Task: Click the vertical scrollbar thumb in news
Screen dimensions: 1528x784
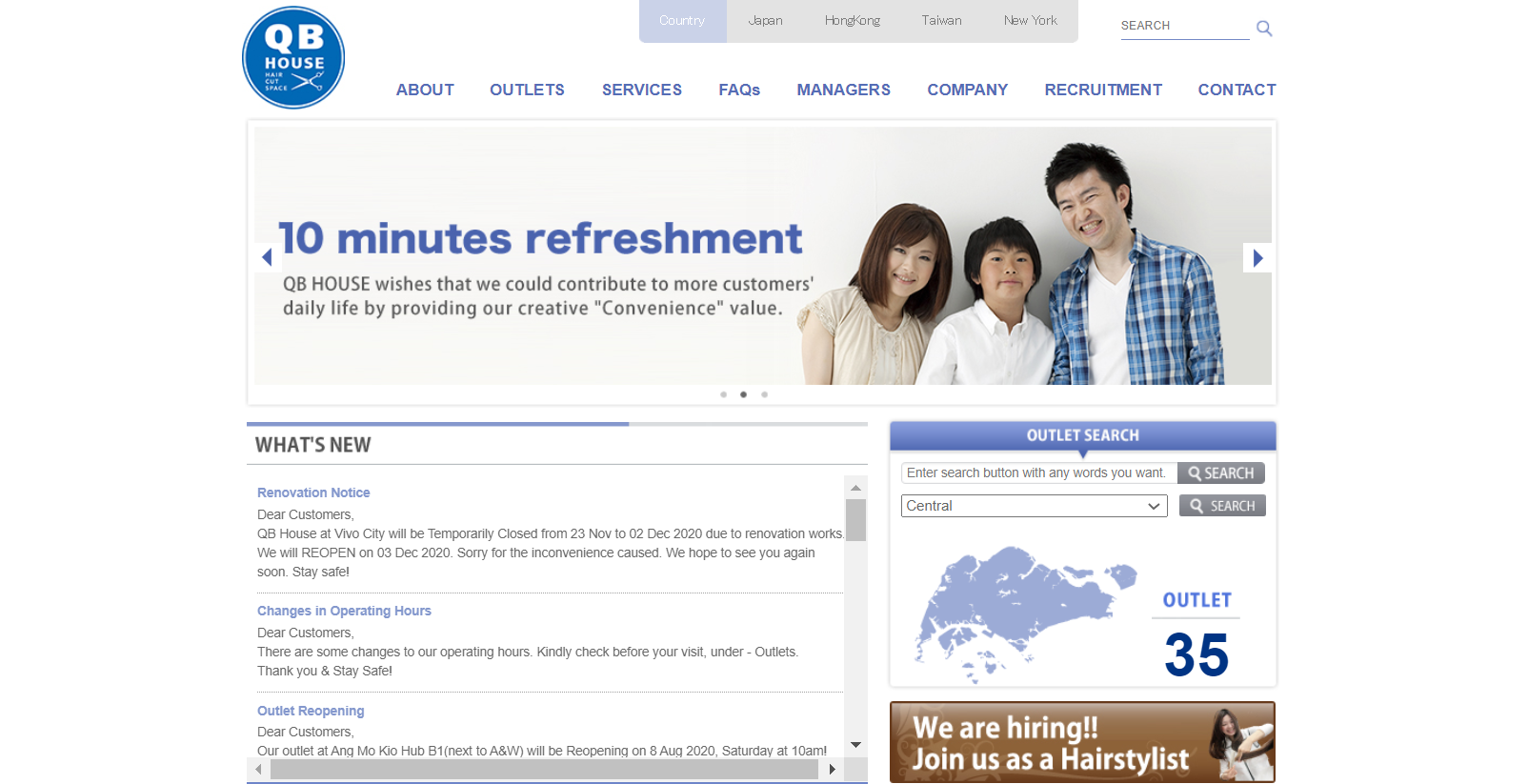Action: tap(855, 520)
